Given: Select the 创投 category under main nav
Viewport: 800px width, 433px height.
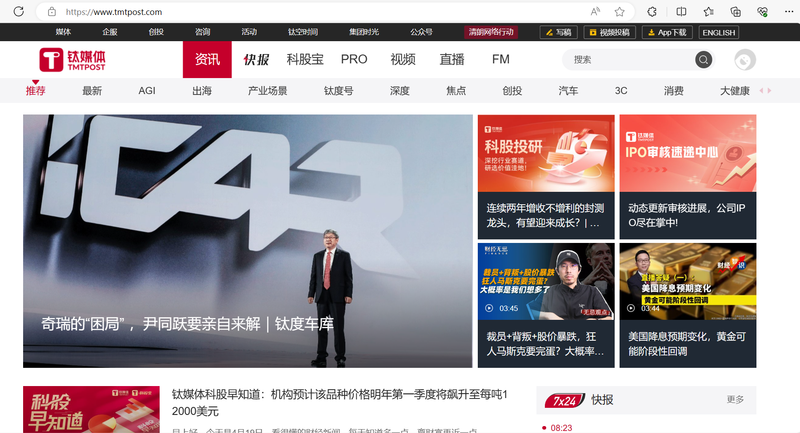Looking at the screenshot, I should 512,91.
